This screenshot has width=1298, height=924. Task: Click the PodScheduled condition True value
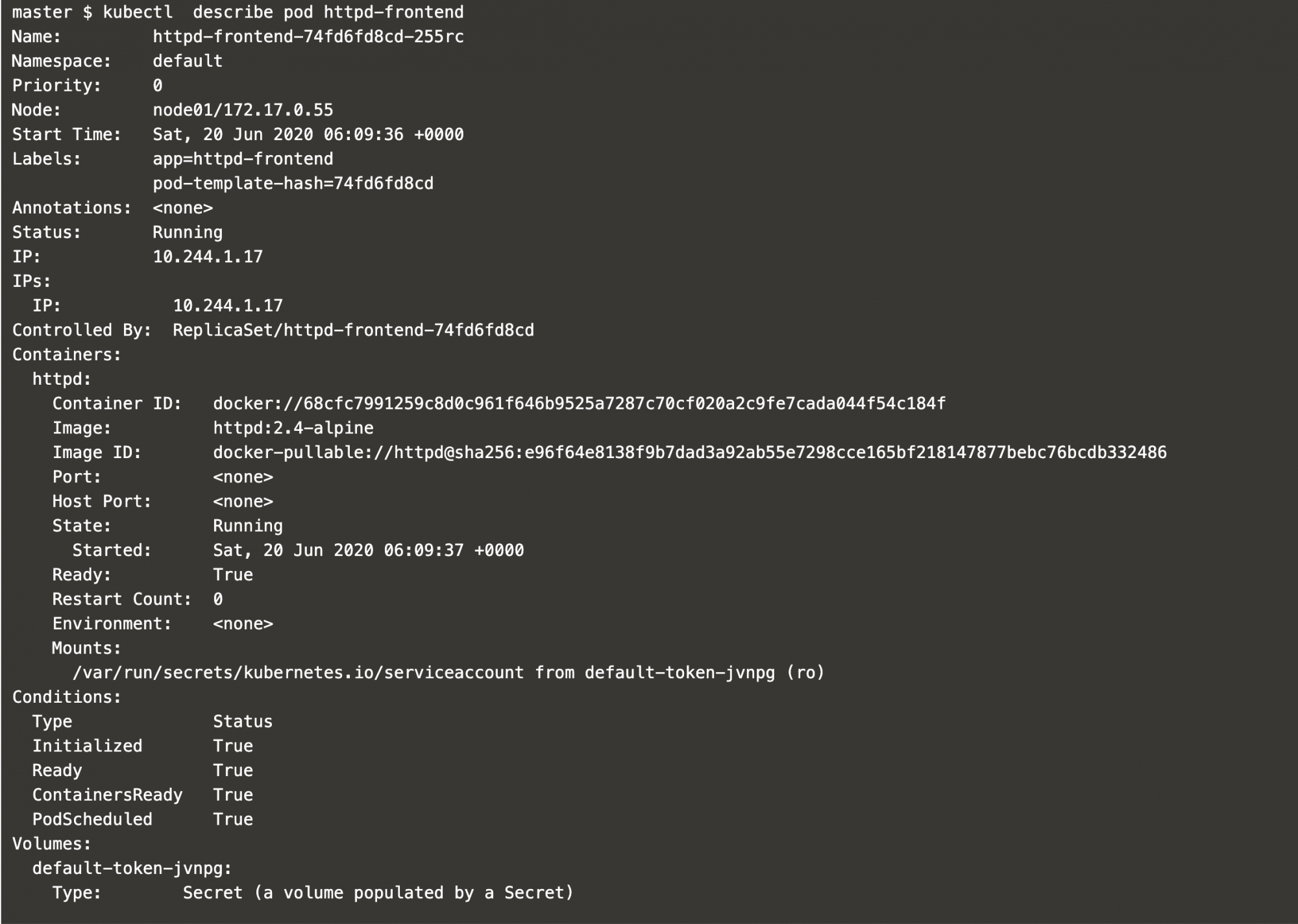(x=233, y=820)
